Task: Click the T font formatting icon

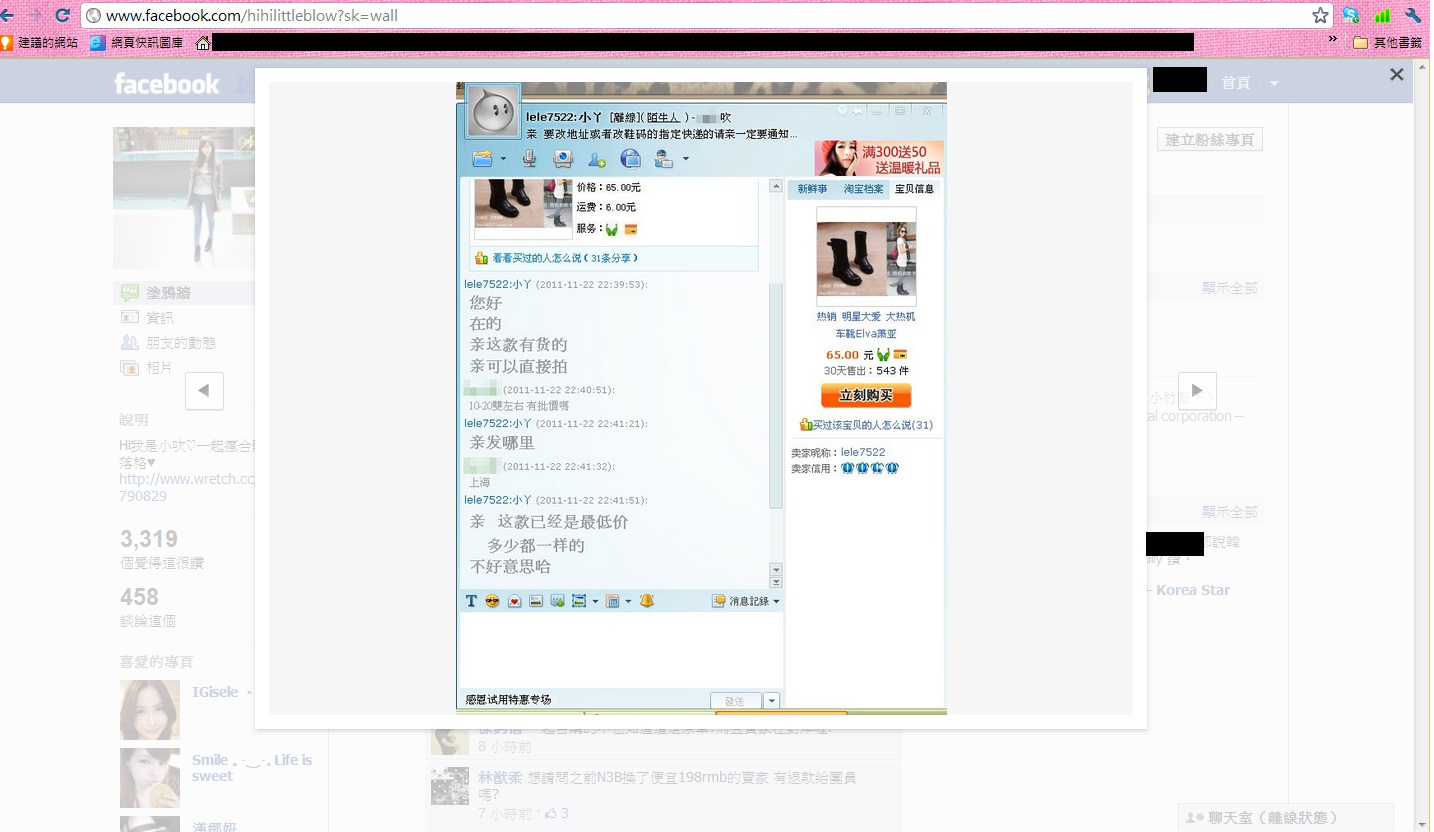Action: (471, 601)
